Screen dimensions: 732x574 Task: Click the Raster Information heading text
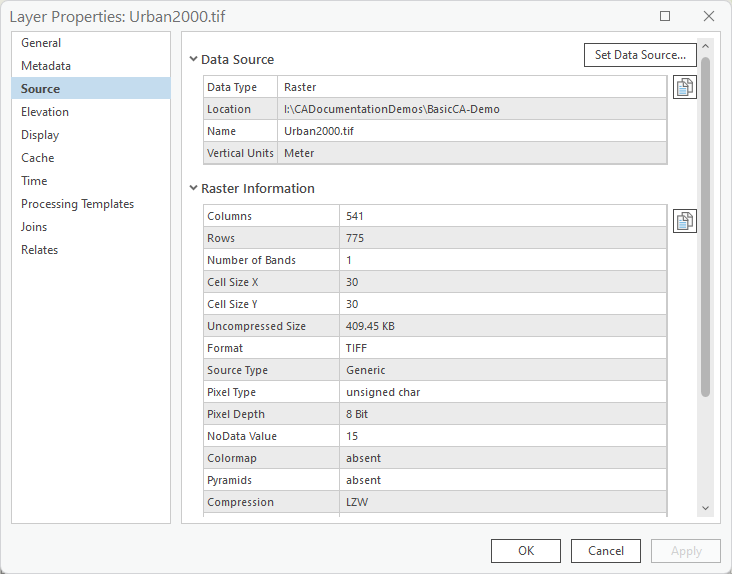(258, 189)
